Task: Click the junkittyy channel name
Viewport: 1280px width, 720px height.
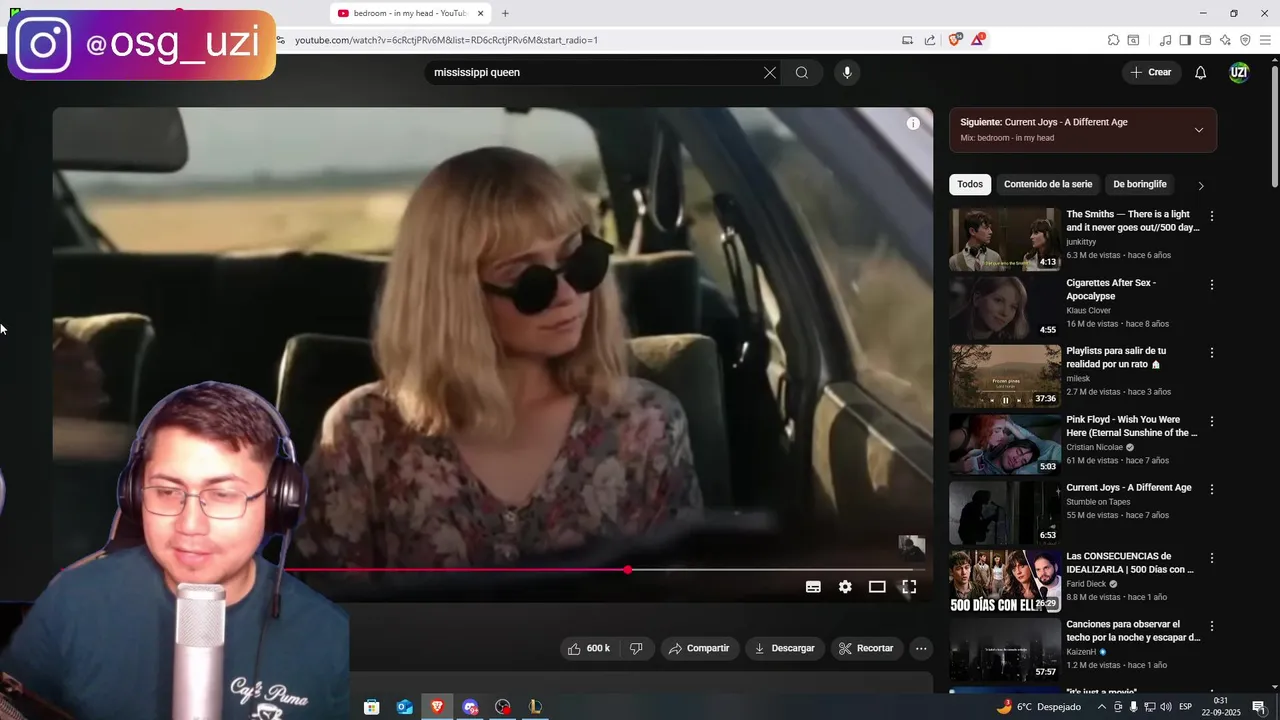Action: pos(1081,242)
